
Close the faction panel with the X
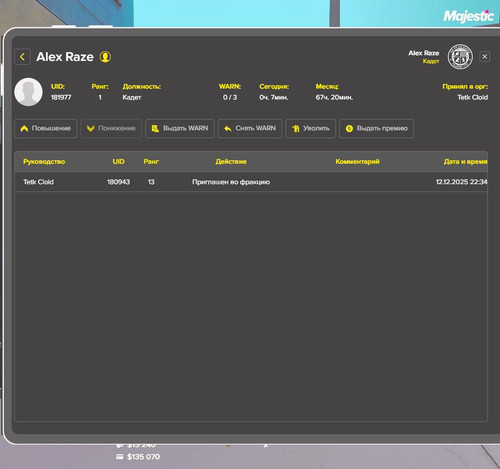point(485,57)
